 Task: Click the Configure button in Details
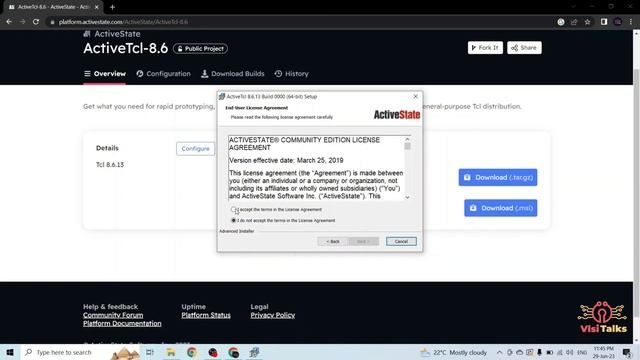[196, 149]
